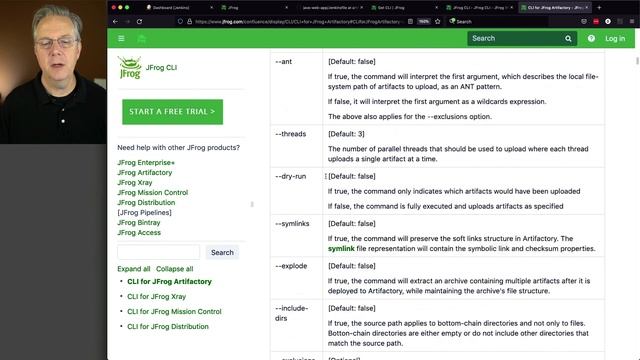The width and height of the screenshot is (640, 360).
Task: Click the shield tracking-protection icon in address bar
Action: [x=180, y=21]
